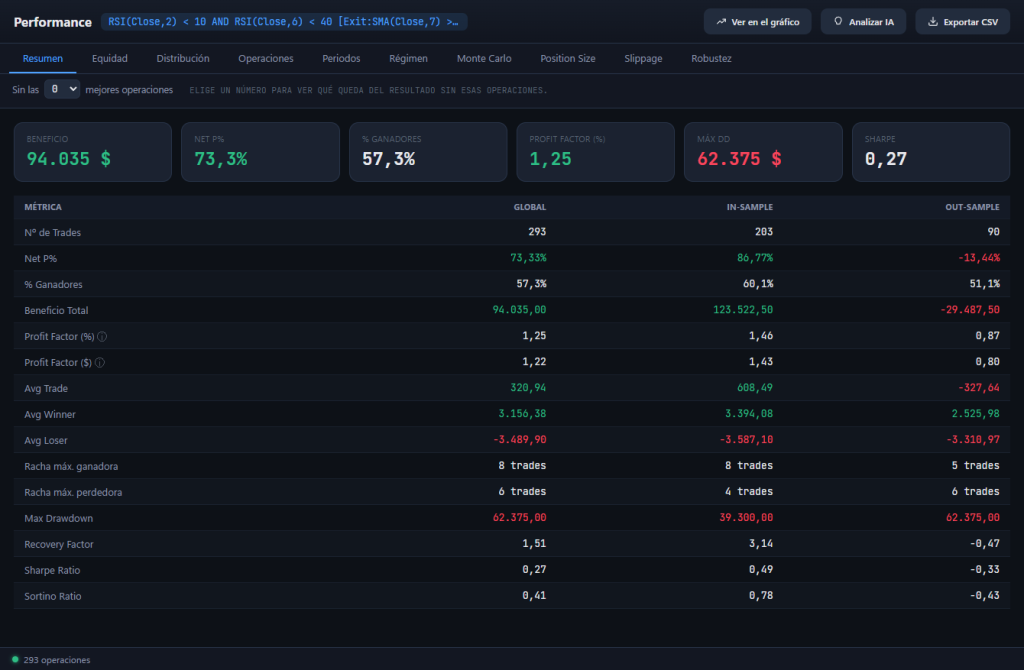
Task: Select the in-sample Sharpe Ratio value 0,49
Action: click(761, 569)
